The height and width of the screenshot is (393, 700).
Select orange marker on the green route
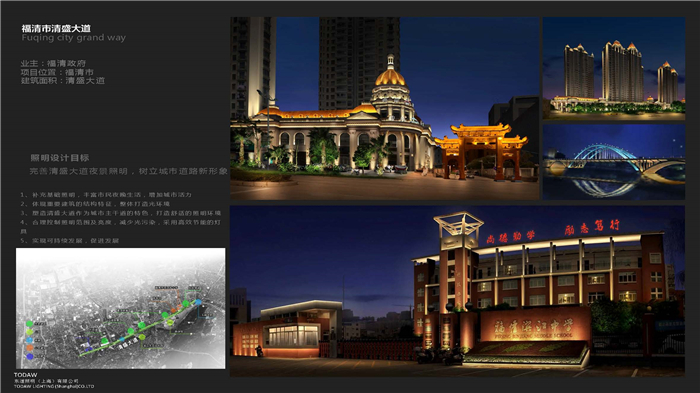click(x=173, y=310)
